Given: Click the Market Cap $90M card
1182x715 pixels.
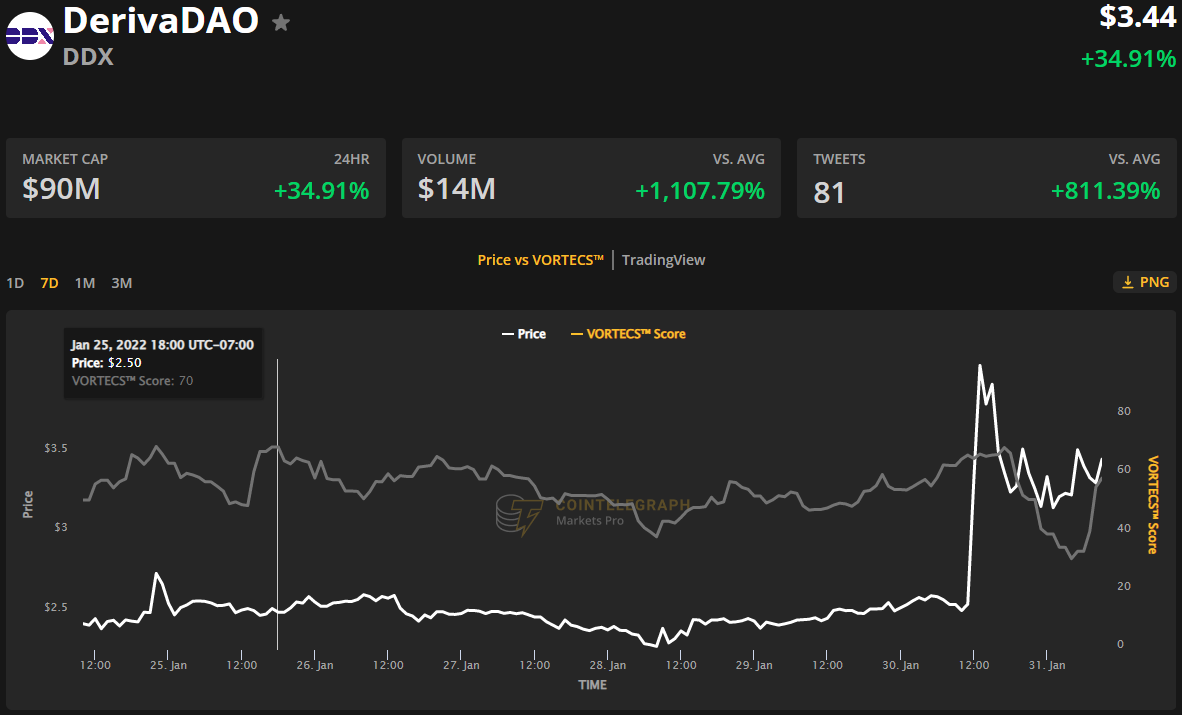Looking at the screenshot, I should (195, 178).
